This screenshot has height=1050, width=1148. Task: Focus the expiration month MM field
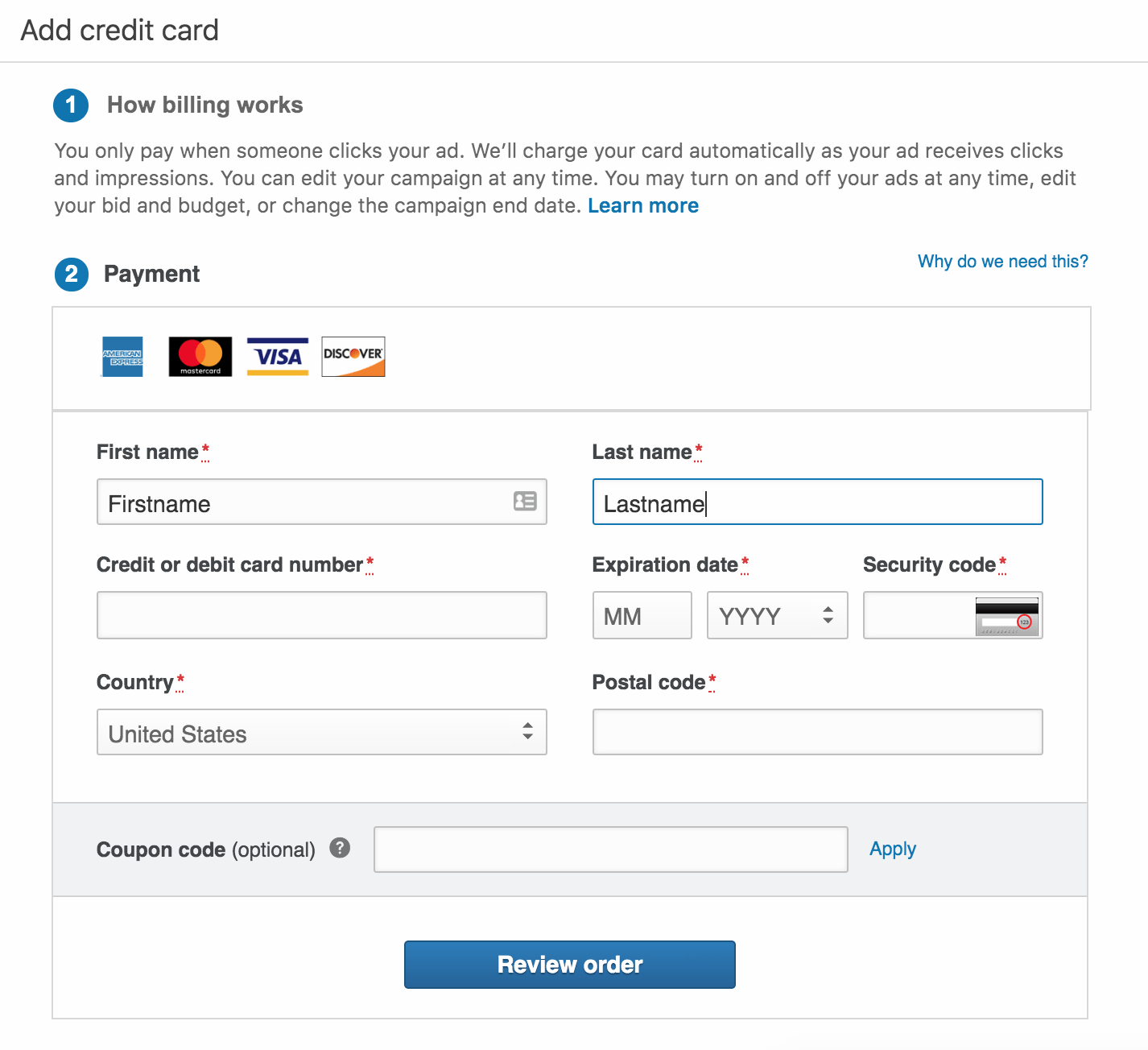(x=642, y=616)
